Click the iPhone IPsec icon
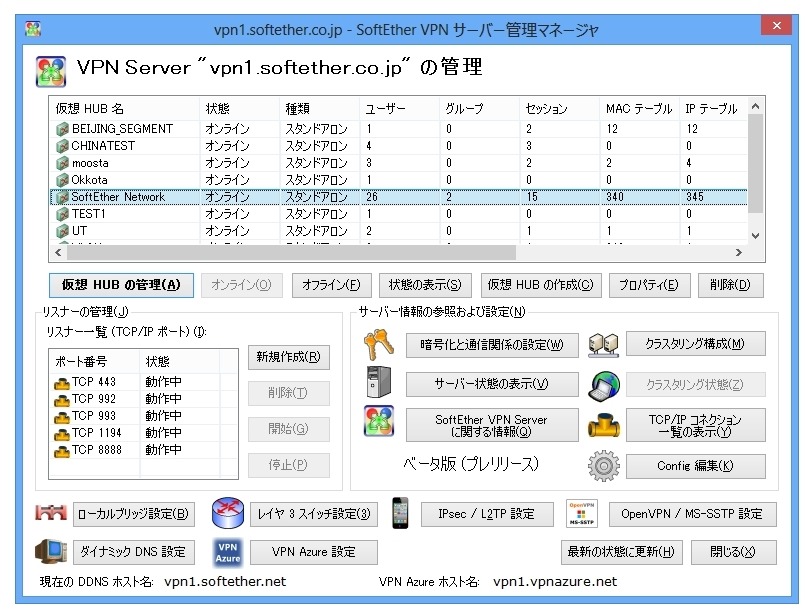The width and height of the screenshot is (812, 616). [x=400, y=513]
